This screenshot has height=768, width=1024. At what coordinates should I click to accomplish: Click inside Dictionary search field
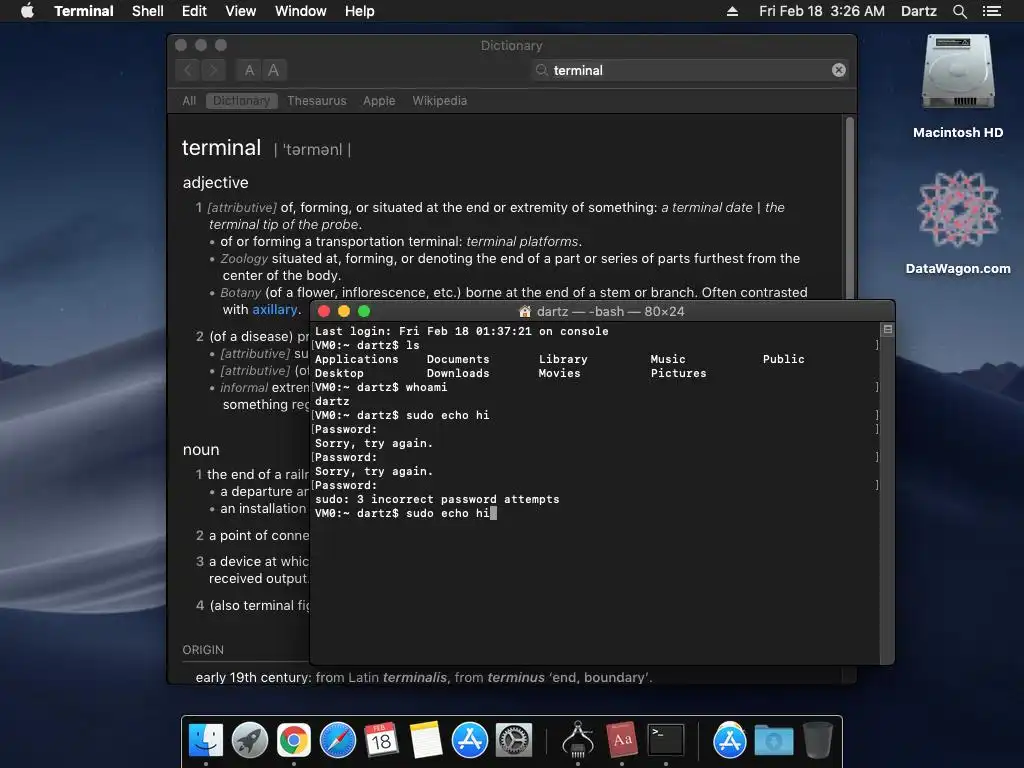689,70
